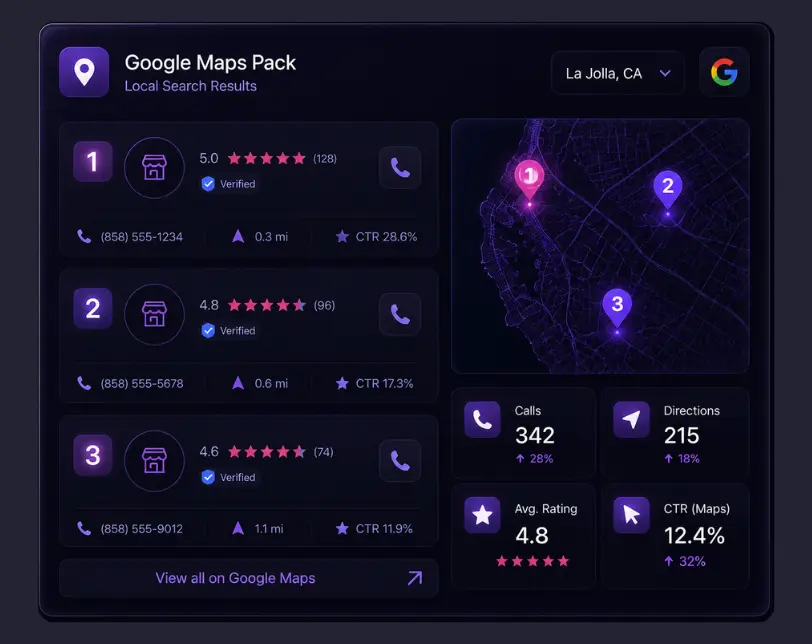Click the Local Search Results subtitle

point(191,86)
